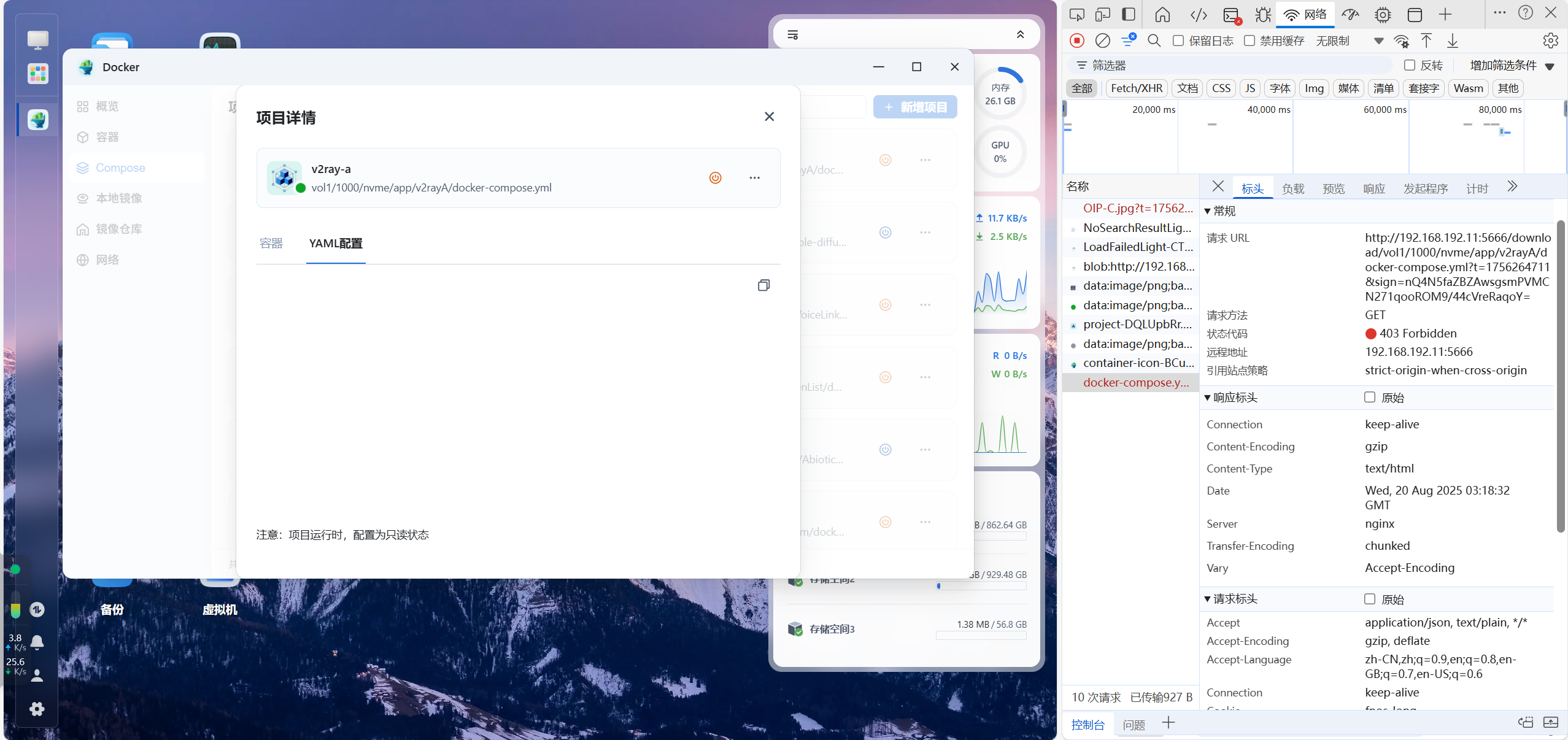The image size is (1568, 740).
Task: Add a DevTools tool with plus icon
Action: tap(1445, 15)
